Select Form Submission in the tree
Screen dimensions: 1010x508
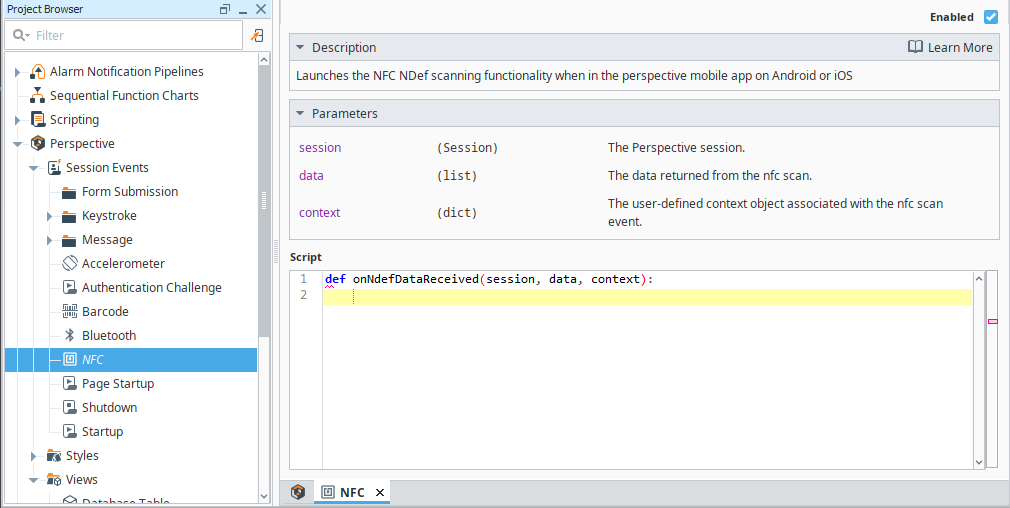point(129,191)
